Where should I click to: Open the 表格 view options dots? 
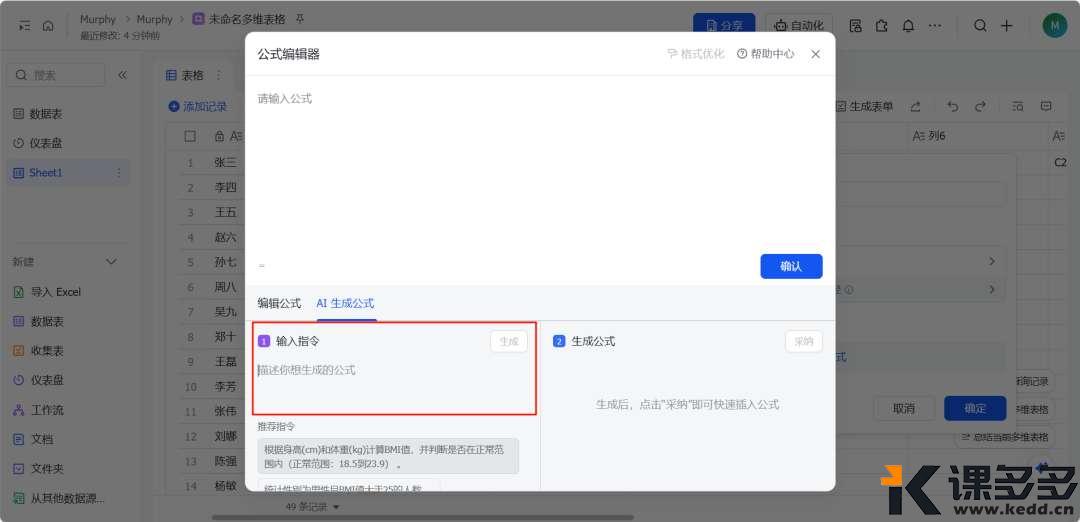click(x=219, y=75)
